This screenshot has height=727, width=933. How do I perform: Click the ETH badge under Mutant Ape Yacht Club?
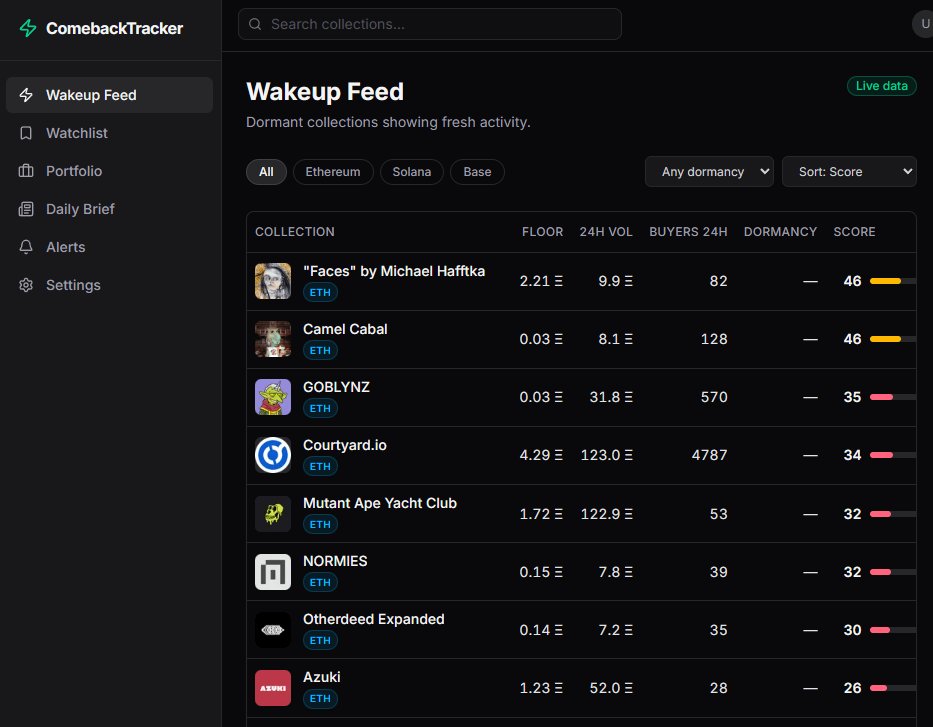320,524
